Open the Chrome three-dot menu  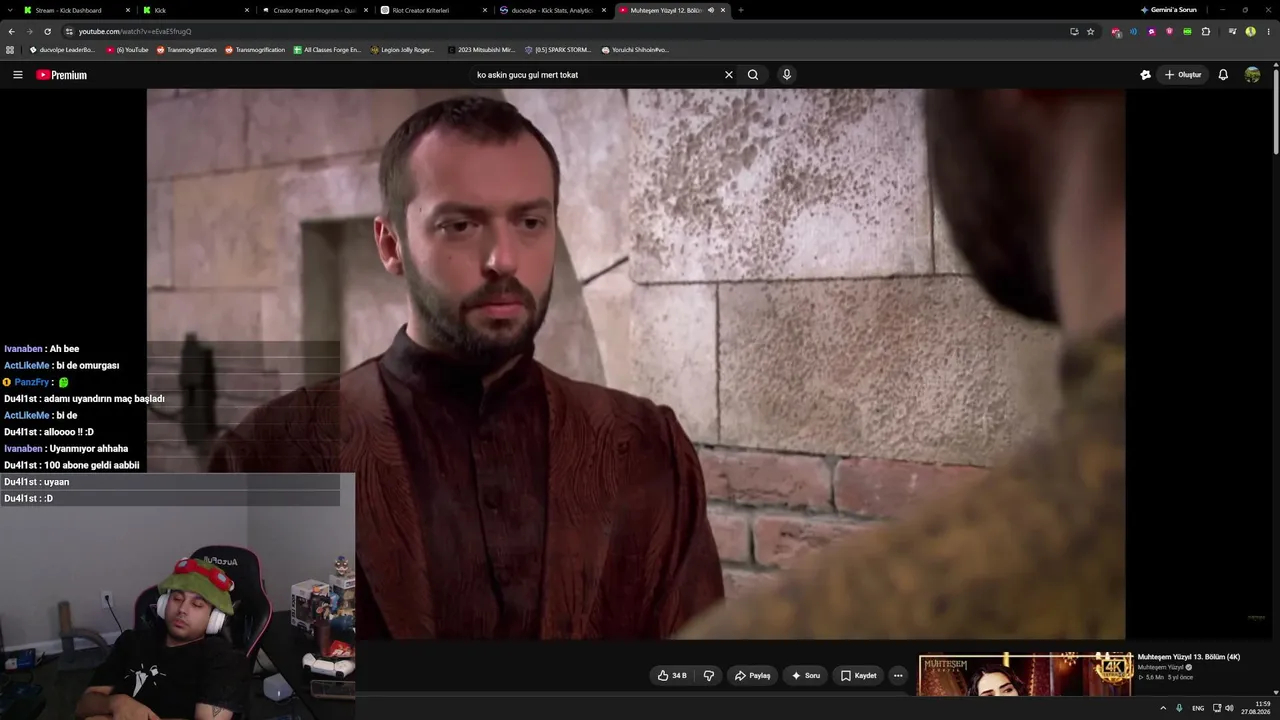click(1268, 31)
